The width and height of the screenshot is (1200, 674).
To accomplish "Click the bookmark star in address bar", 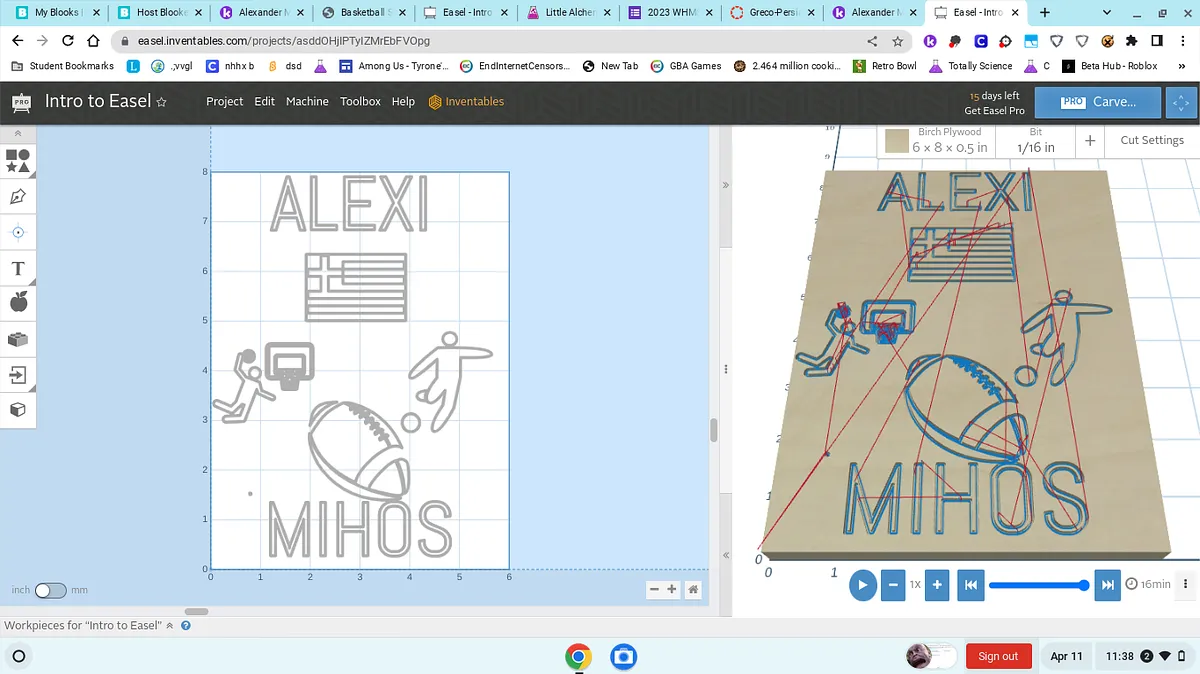I will (897, 41).
